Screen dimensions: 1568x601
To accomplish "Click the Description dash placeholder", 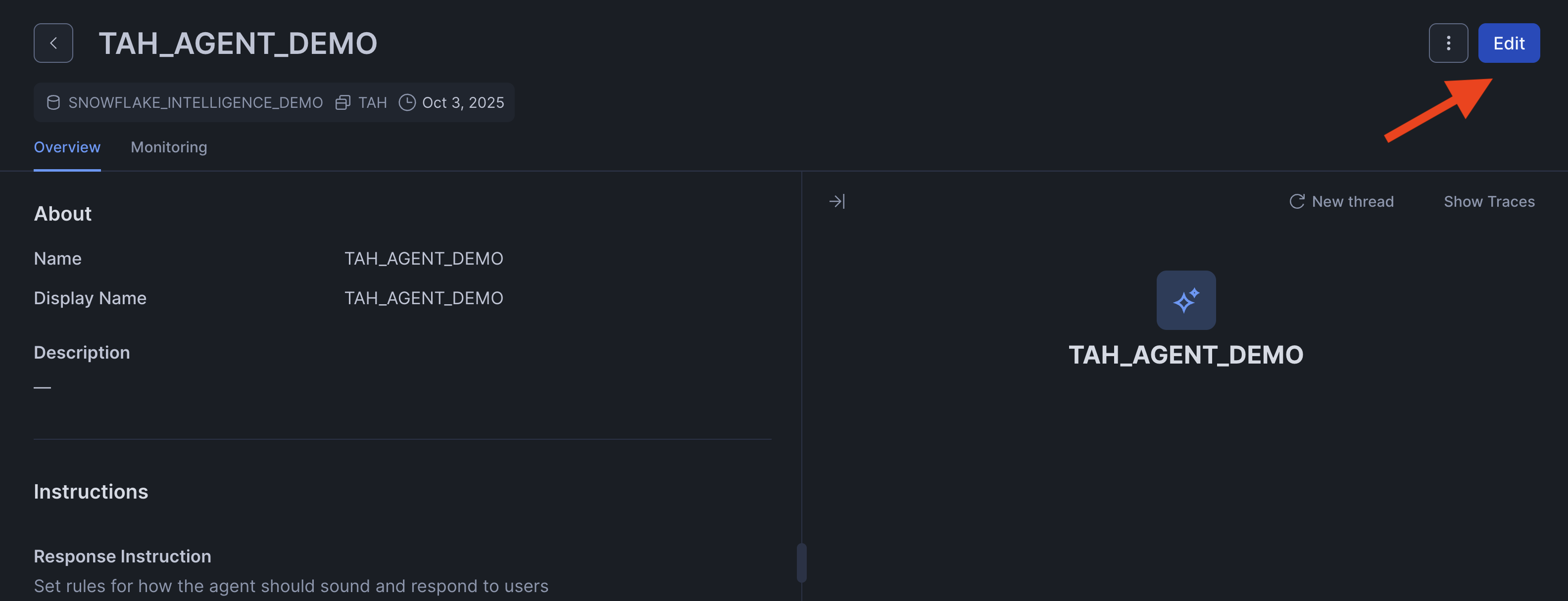I will [43, 387].
